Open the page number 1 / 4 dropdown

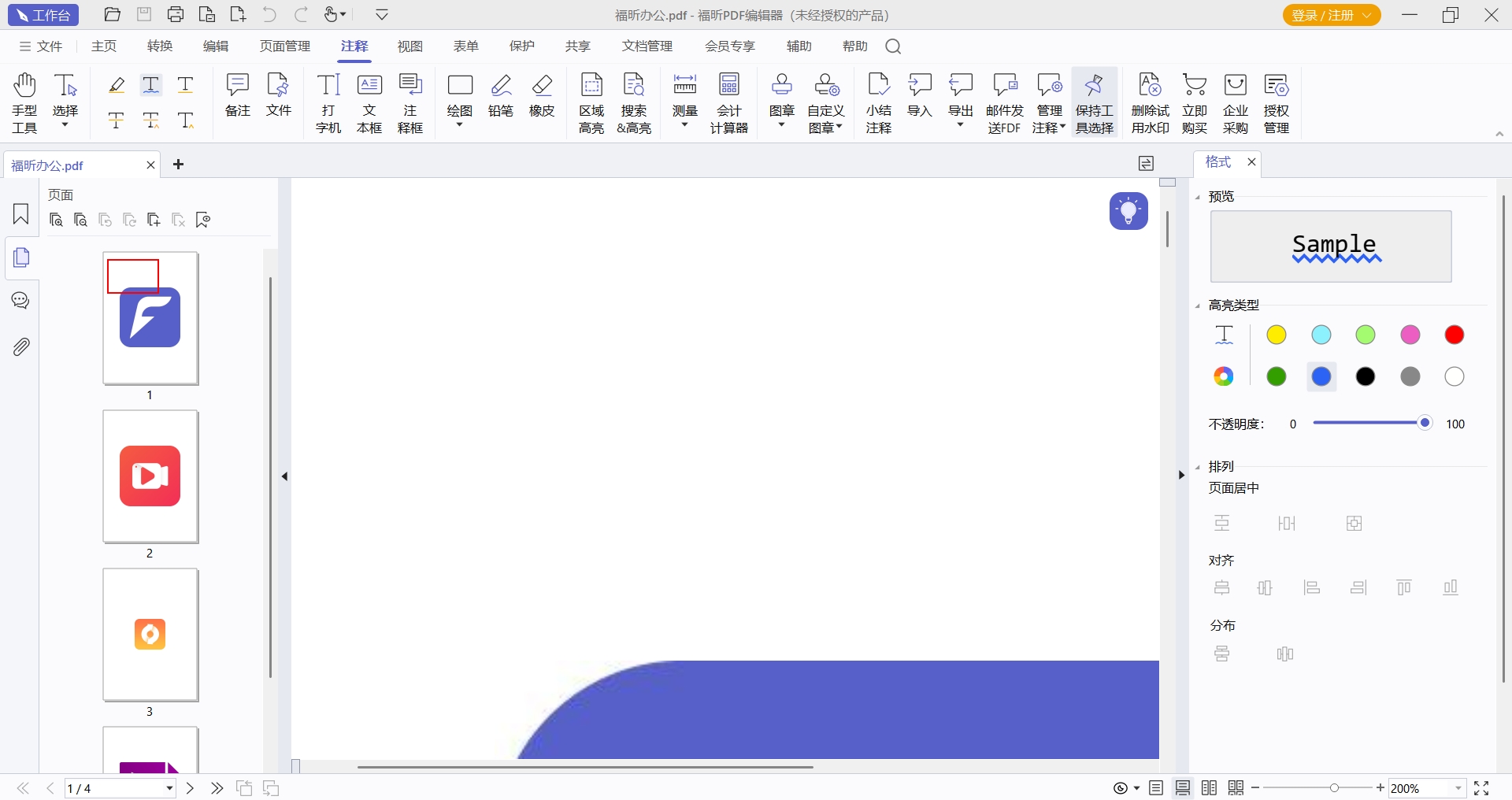tap(169, 788)
